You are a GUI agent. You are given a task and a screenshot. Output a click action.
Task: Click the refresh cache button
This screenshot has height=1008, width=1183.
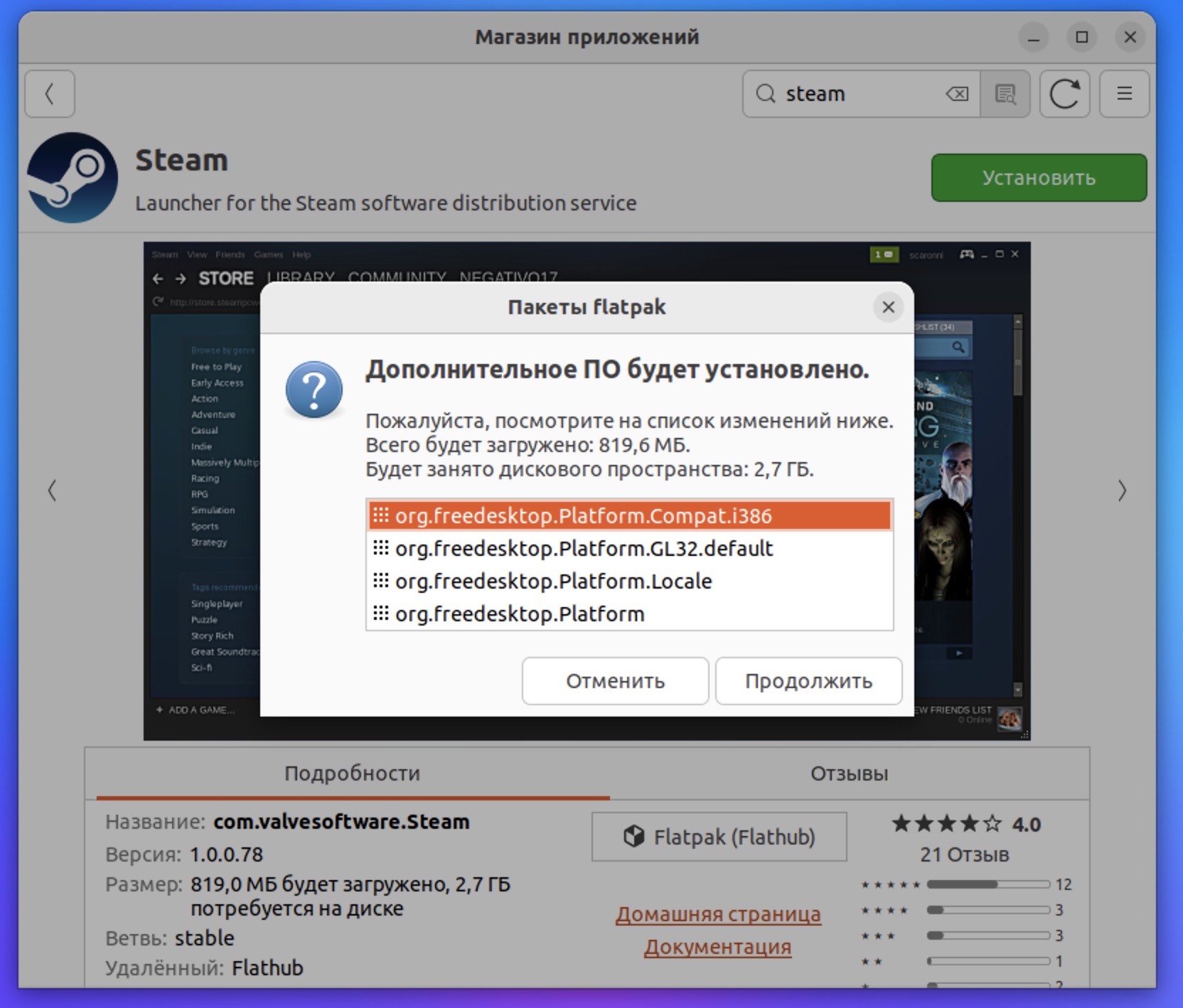click(1065, 94)
